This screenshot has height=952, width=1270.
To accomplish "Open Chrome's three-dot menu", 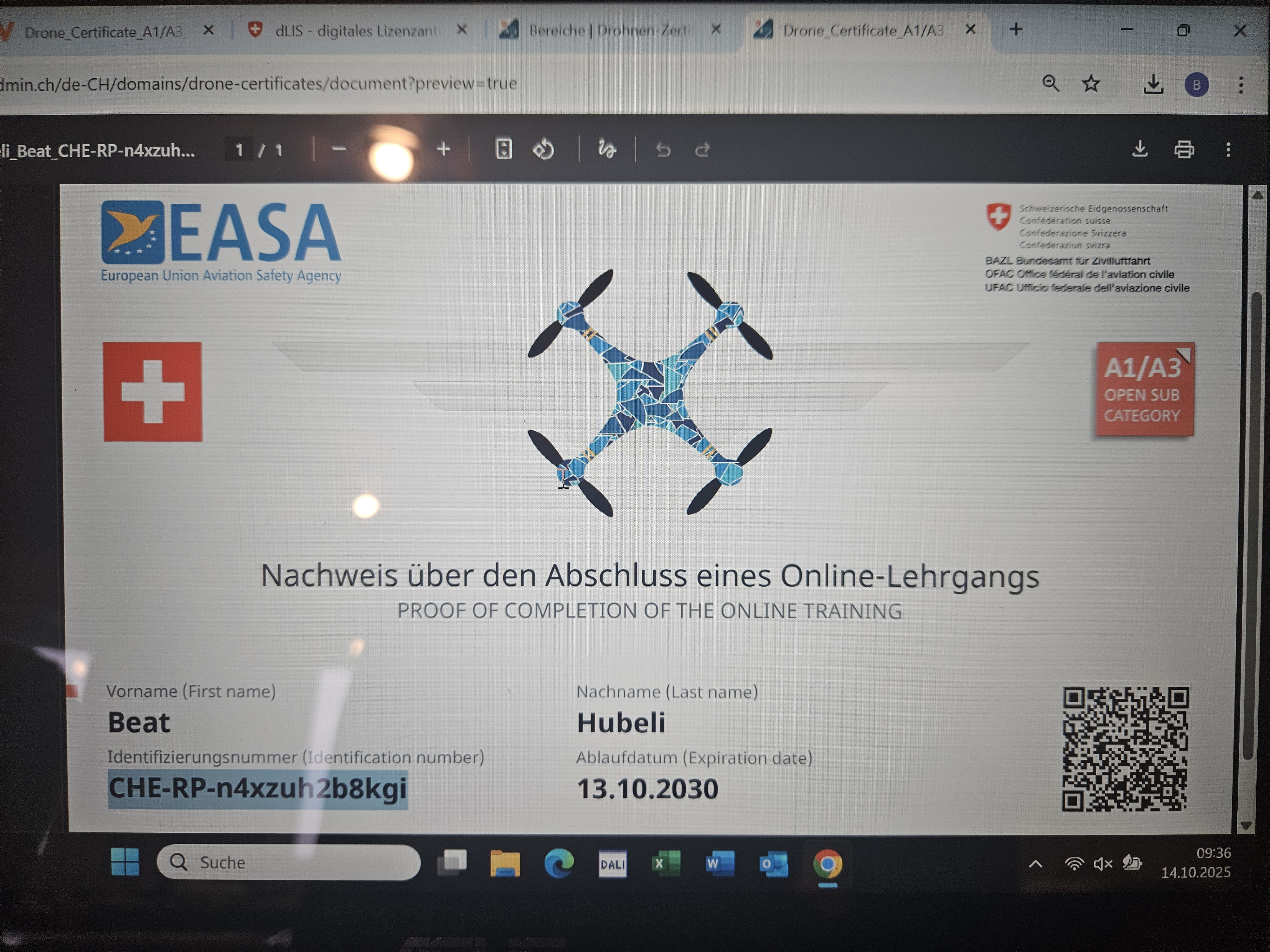I will click(x=1241, y=85).
